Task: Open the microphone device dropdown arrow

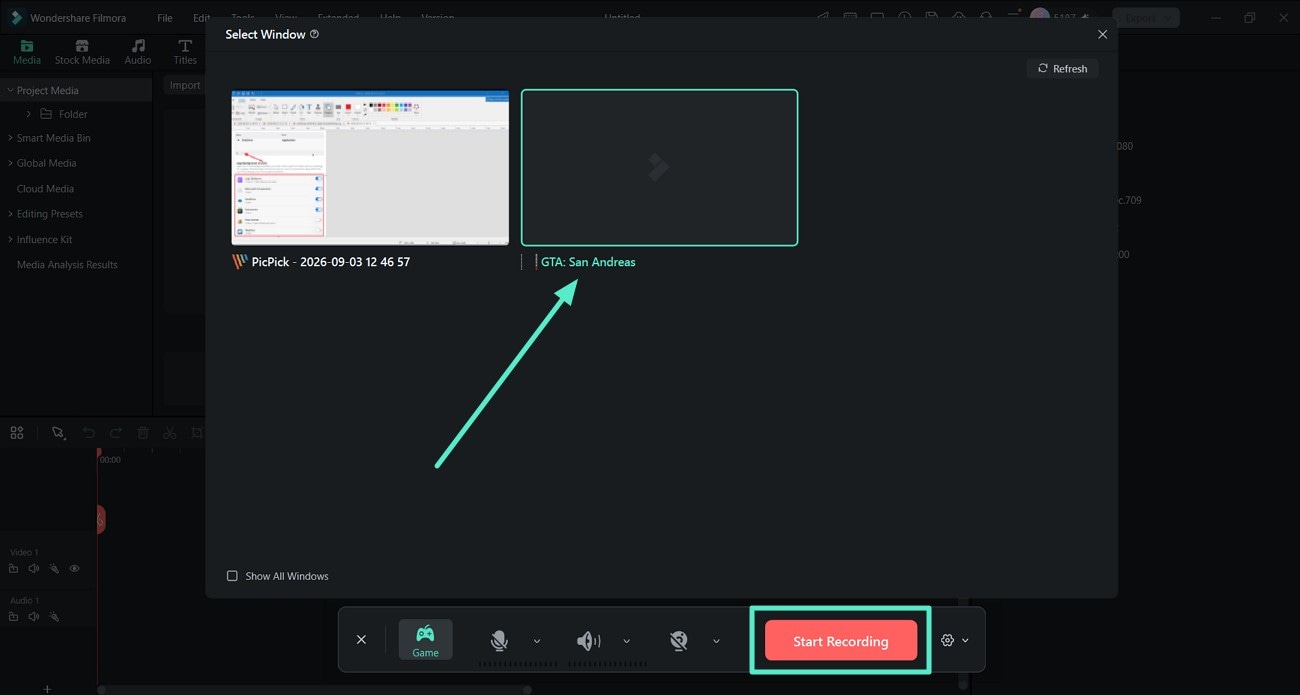Action: pyautogui.click(x=537, y=641)
